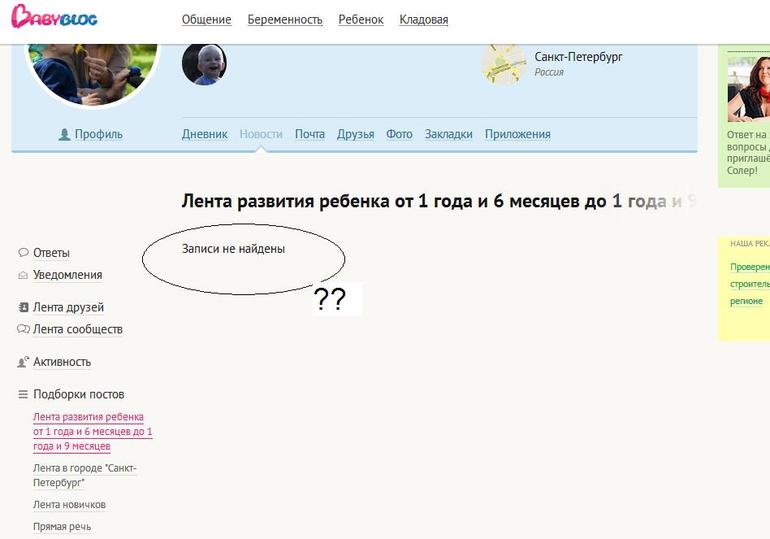The width and height of the screenshot is (770, 539).
Task: Click the small map thumbnail
Action: [504, 64]
